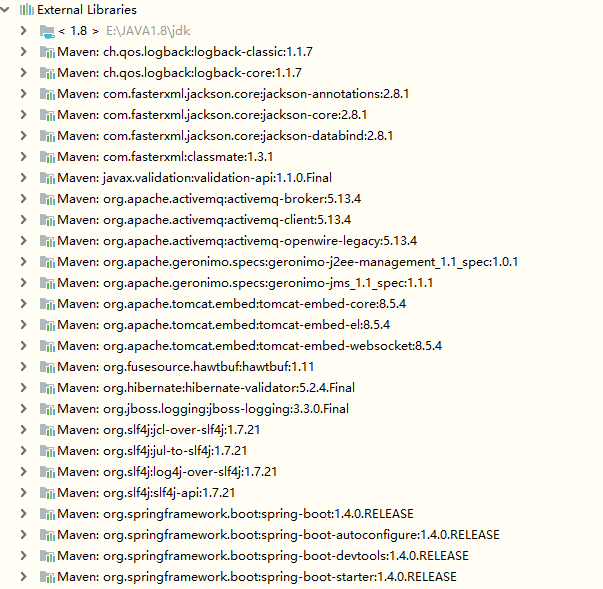Expand logback-classic:1.1.7 library
This screenshot has height=589, width=603.
pos(23,52)
